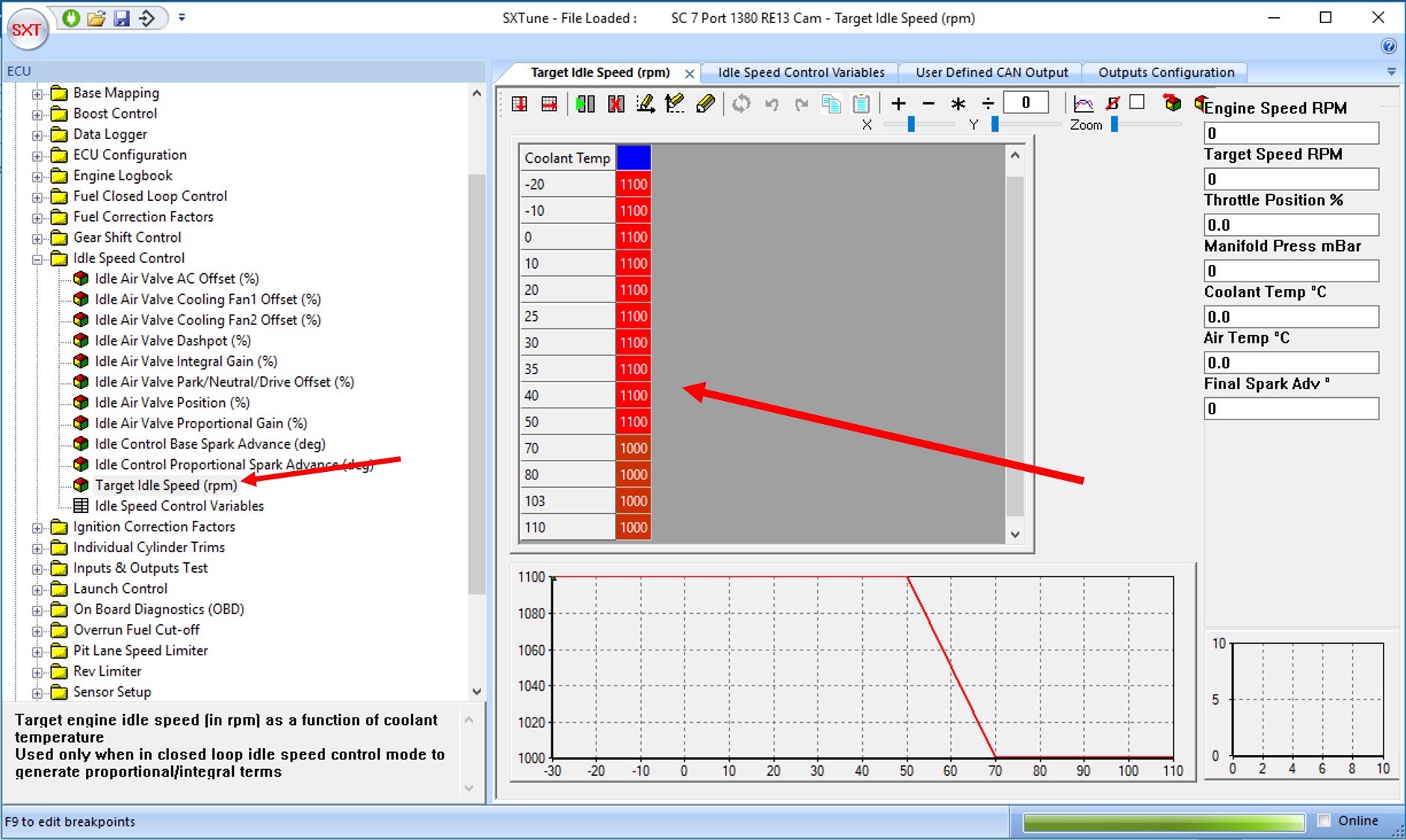Screen dimensions: 1406x840
Task: Click the Zoom slider handle
Action: pyautogui.click(x=1114, y=125)
